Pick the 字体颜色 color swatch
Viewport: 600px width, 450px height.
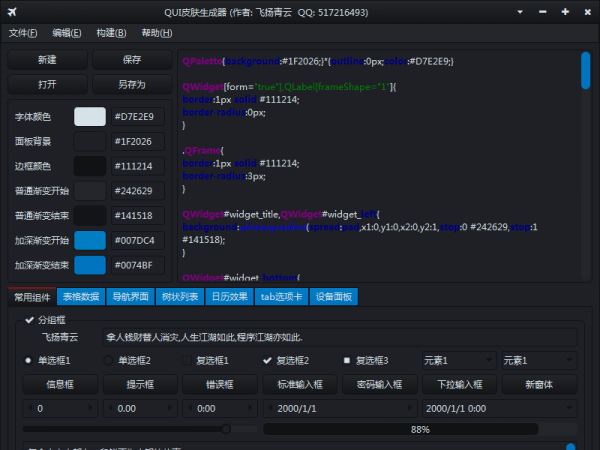(89, 117)
